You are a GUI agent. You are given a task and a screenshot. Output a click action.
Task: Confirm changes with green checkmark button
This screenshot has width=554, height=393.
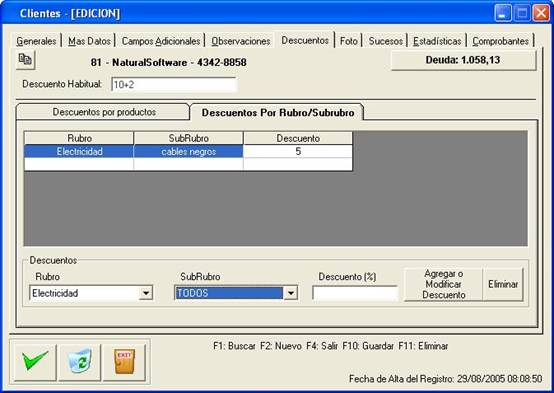[35, 362]
